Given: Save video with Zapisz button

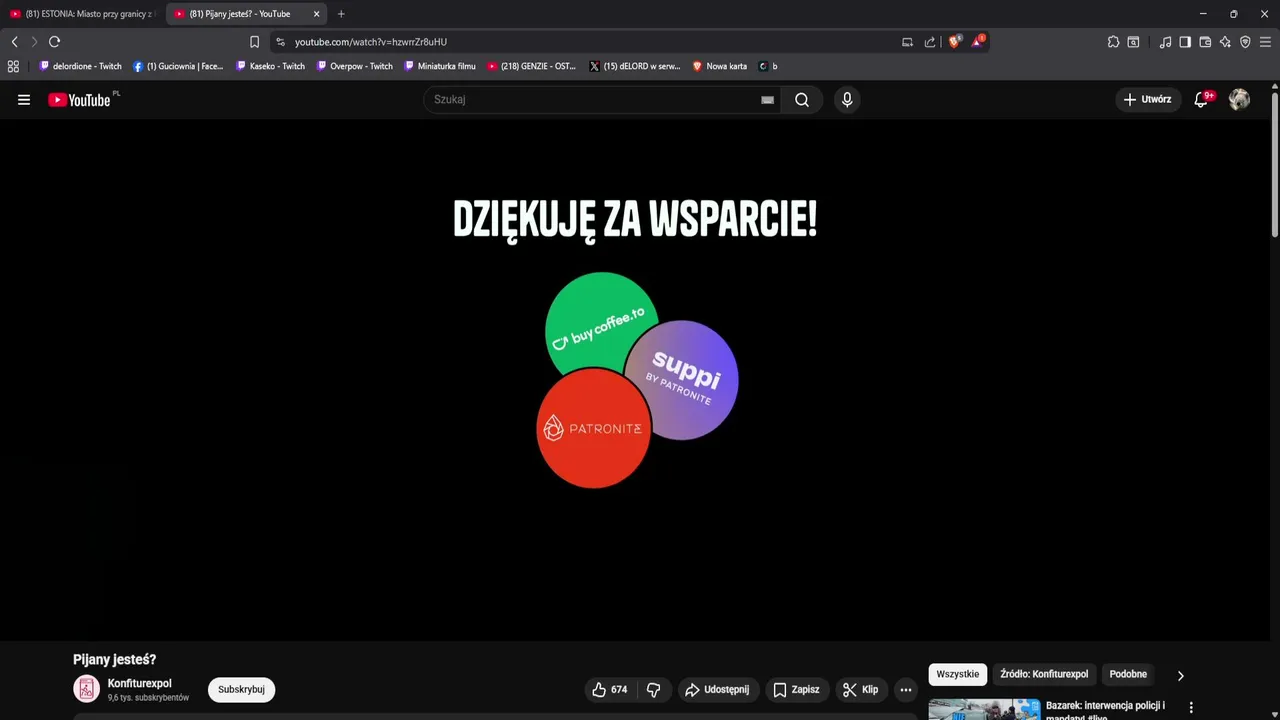Looking at the screenshot, I should click(x=796, y=690).
